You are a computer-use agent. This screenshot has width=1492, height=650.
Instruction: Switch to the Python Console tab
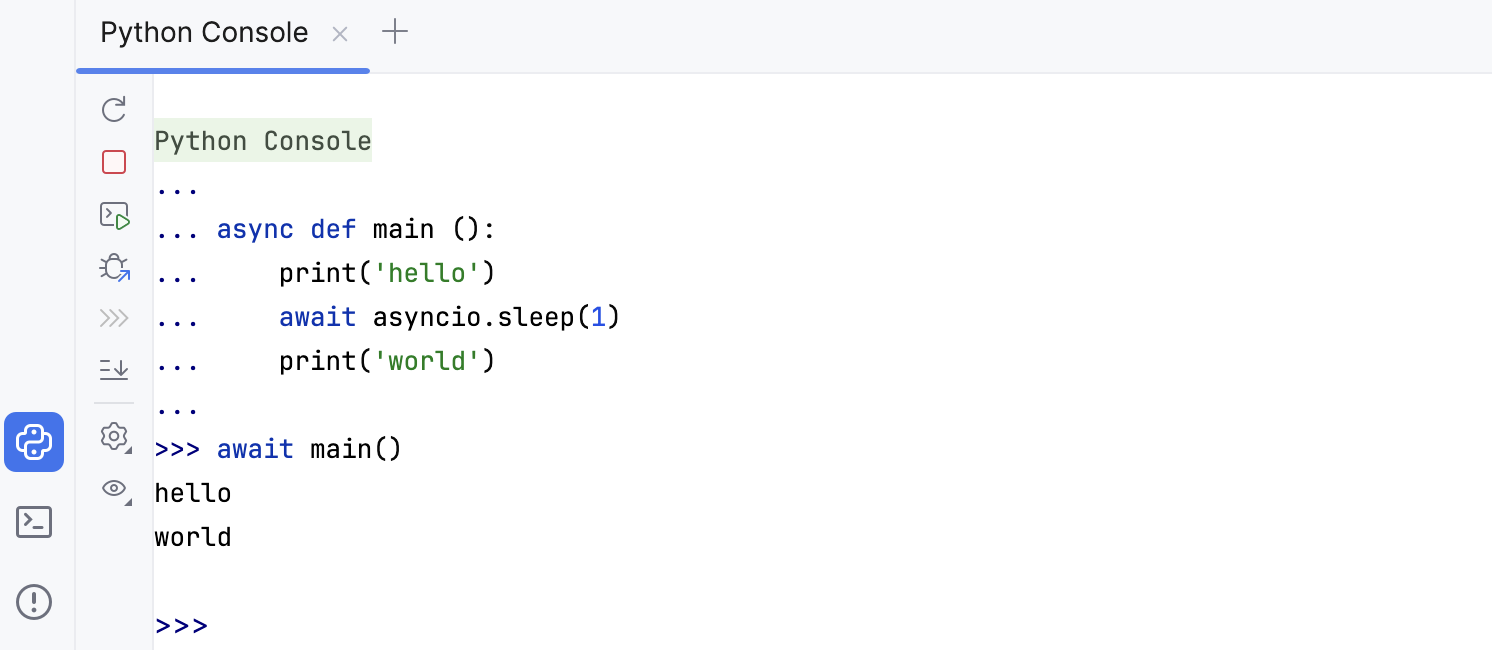[x=203, y=32]
